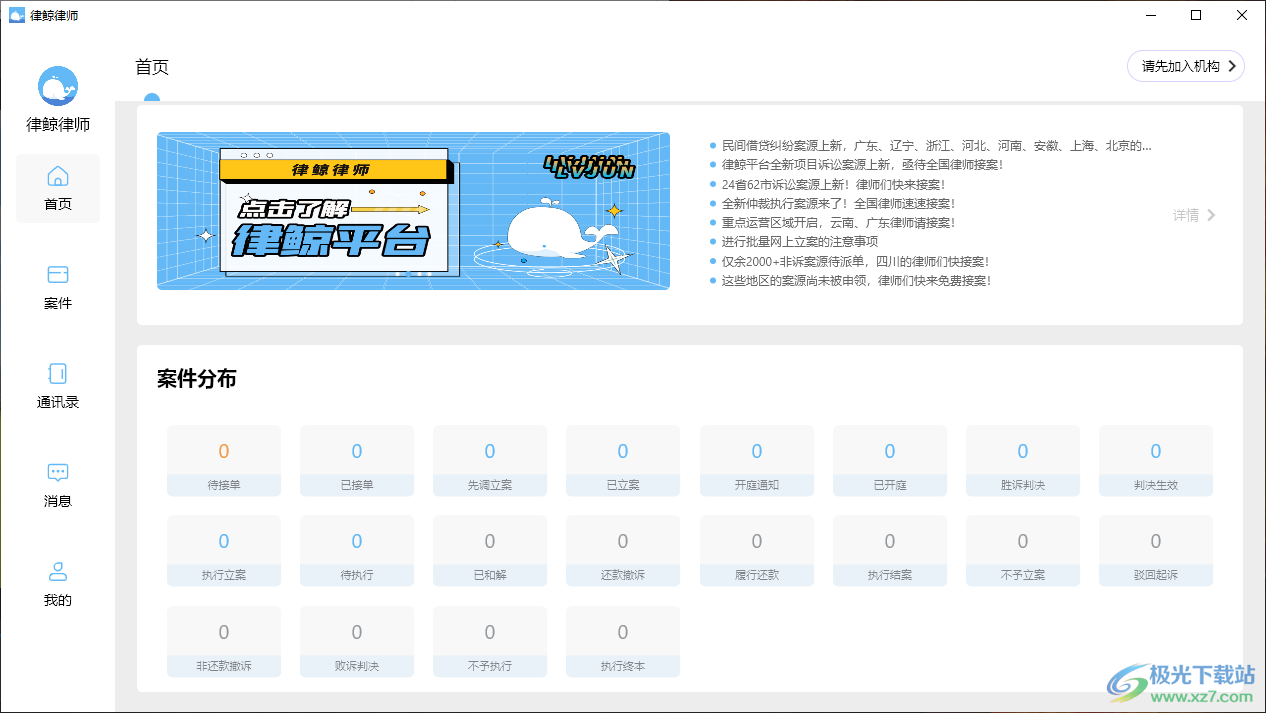The image size is (1266, 713).
Task: Open the 通讯录 contacts icon
Action: click(x=57, y=386)
